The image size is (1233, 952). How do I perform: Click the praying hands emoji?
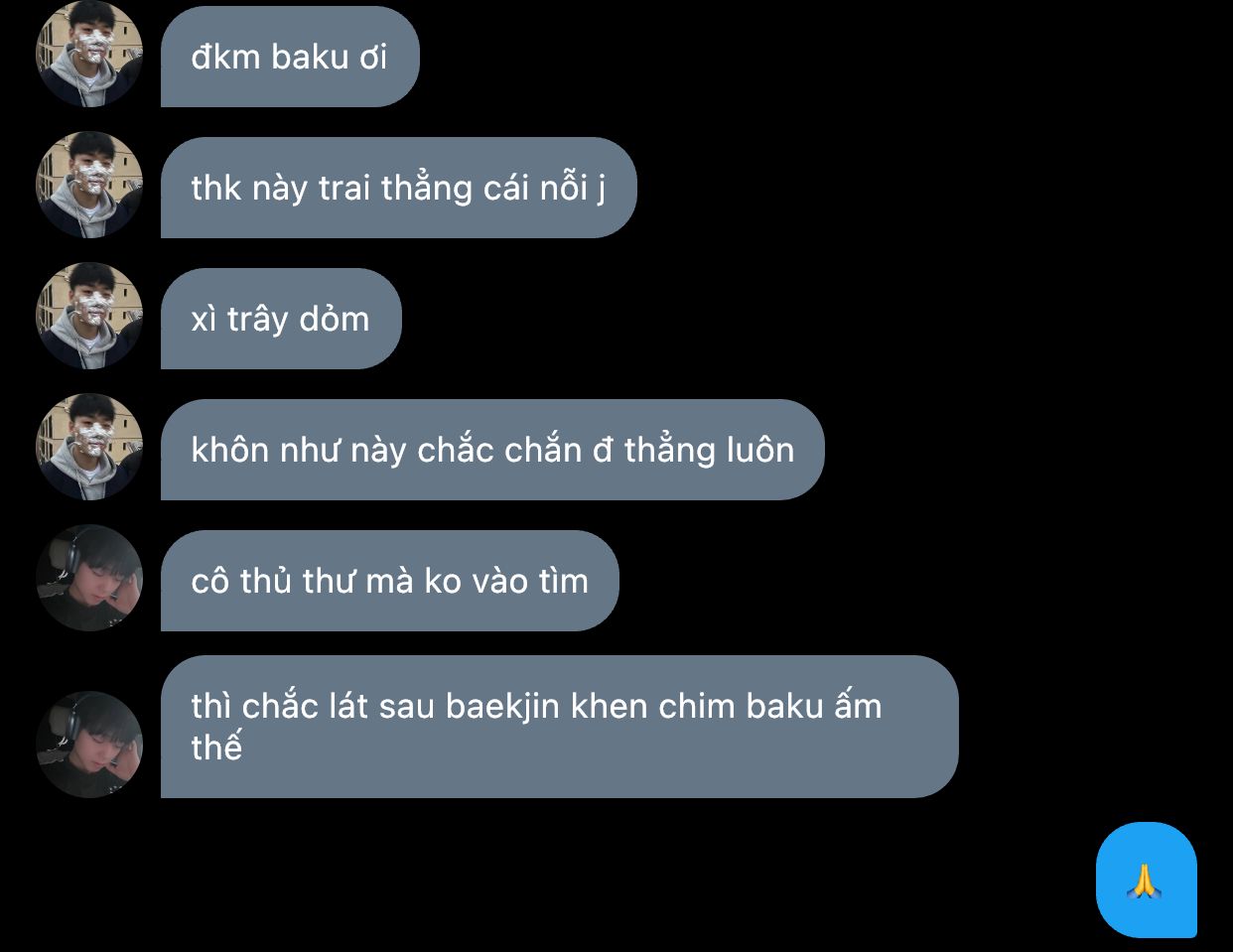point(1145,881)
